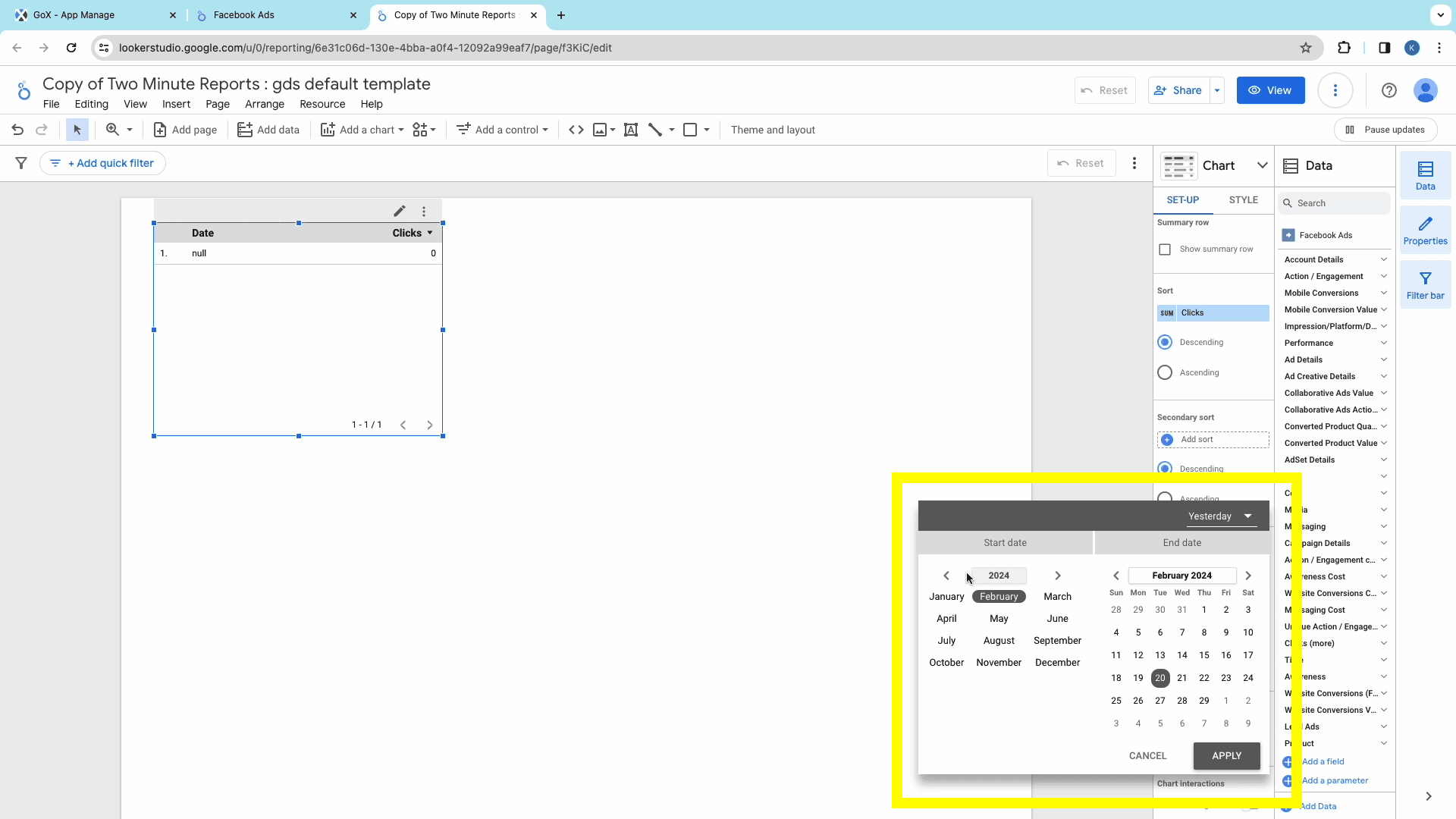Switch to the STYLE tab
Screen dimensions: 1456x819
pos(1243,200)
